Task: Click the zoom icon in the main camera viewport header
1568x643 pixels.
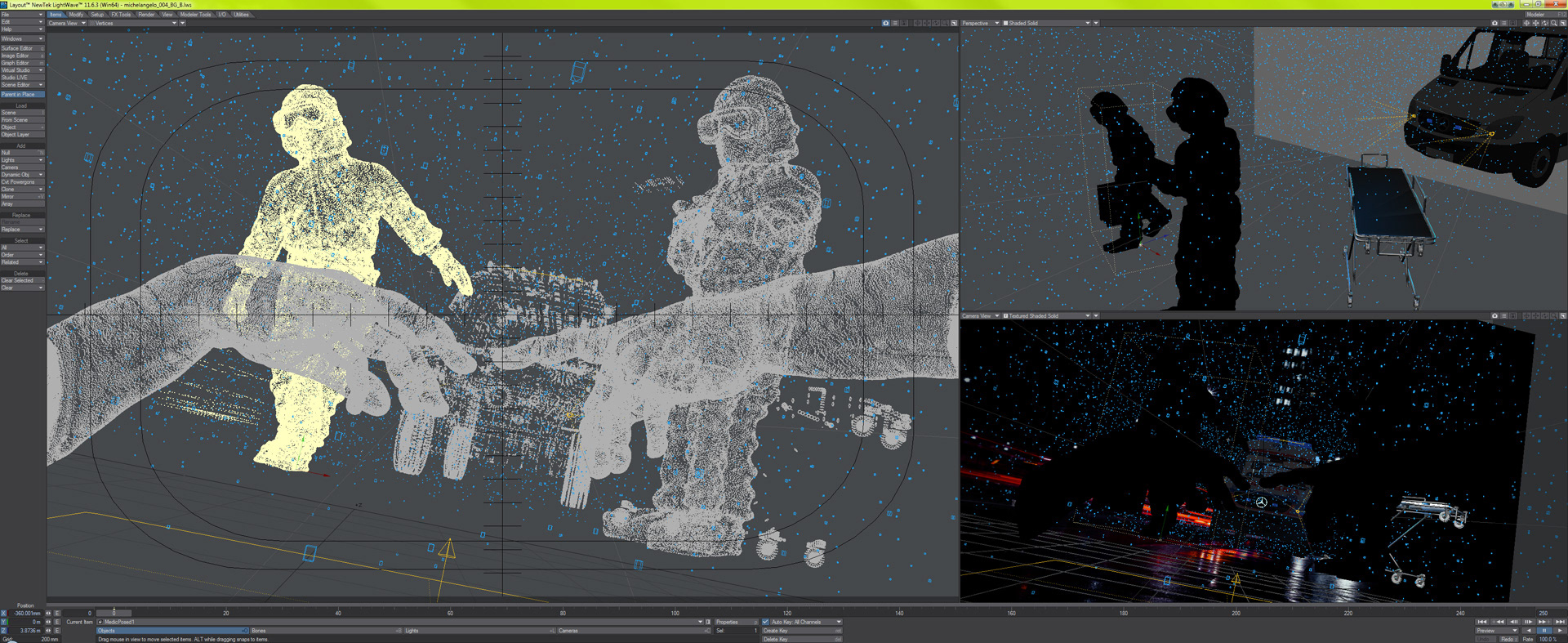Action: point(945,23)
